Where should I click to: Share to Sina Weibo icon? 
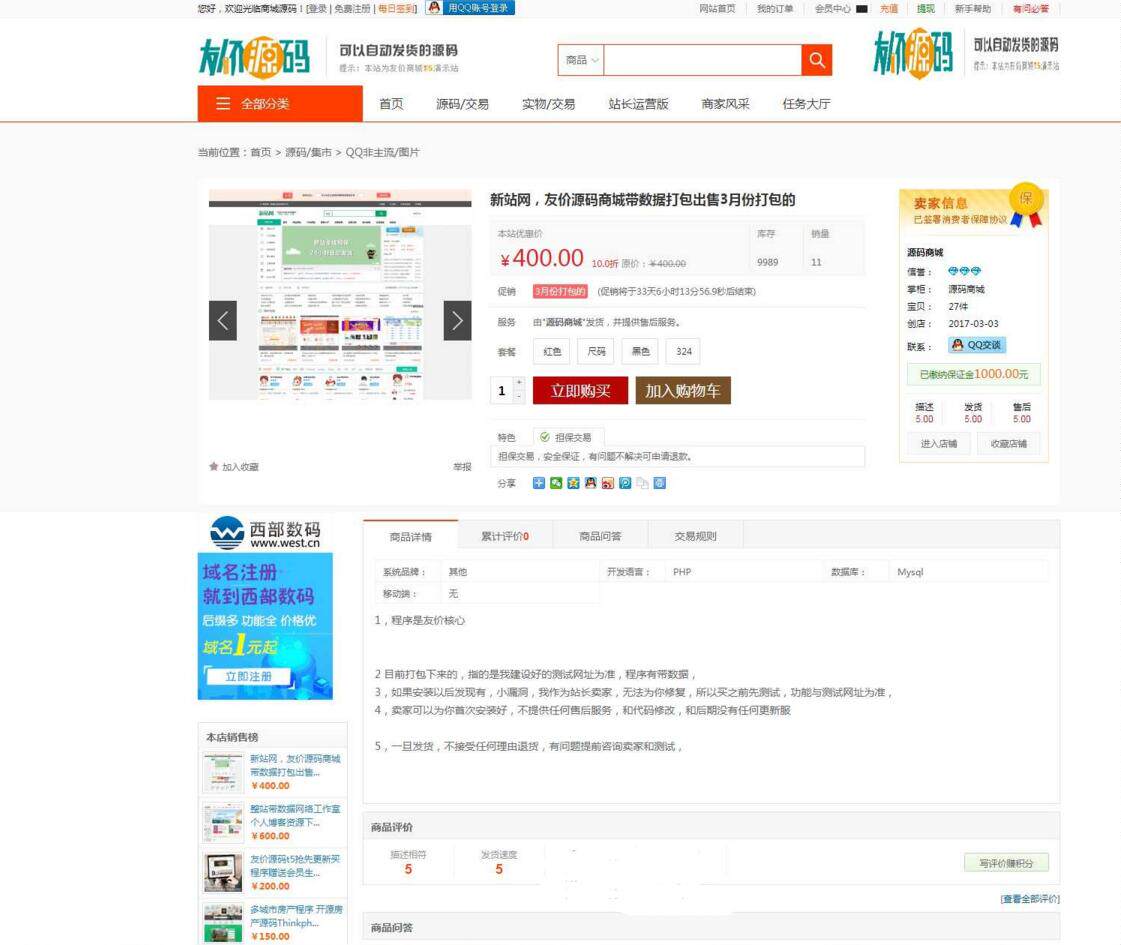click(x=608, y=483)
